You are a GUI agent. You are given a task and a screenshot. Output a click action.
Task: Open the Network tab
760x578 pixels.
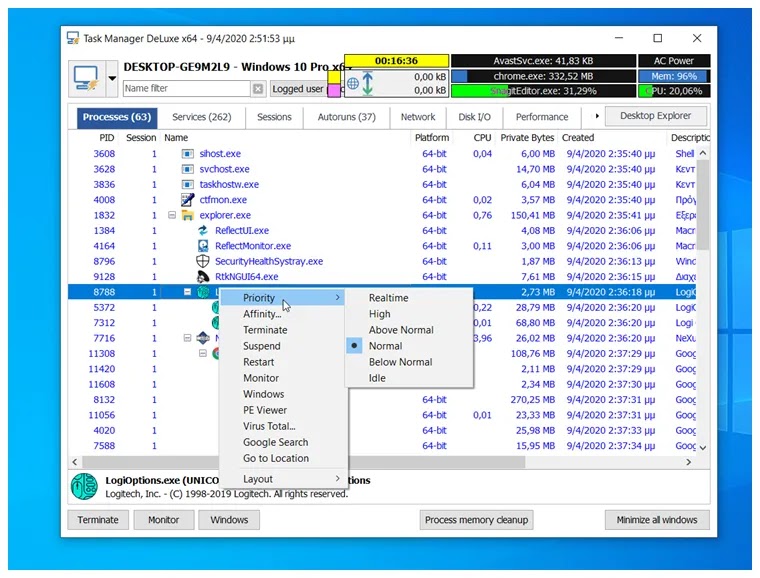[418, 117]
